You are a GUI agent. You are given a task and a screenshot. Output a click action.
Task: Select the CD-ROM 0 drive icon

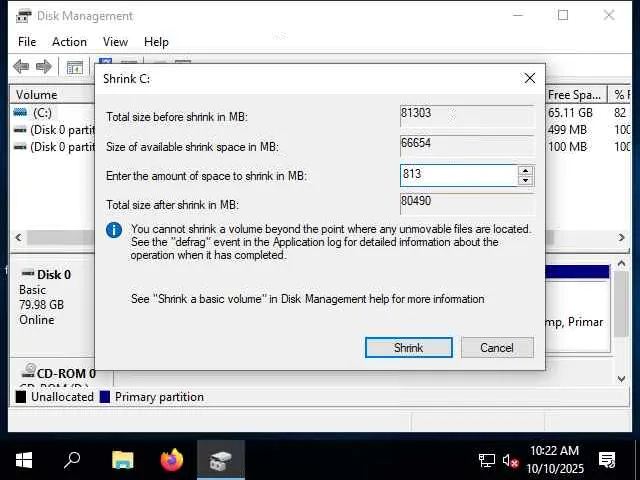(x=29, y=370)
